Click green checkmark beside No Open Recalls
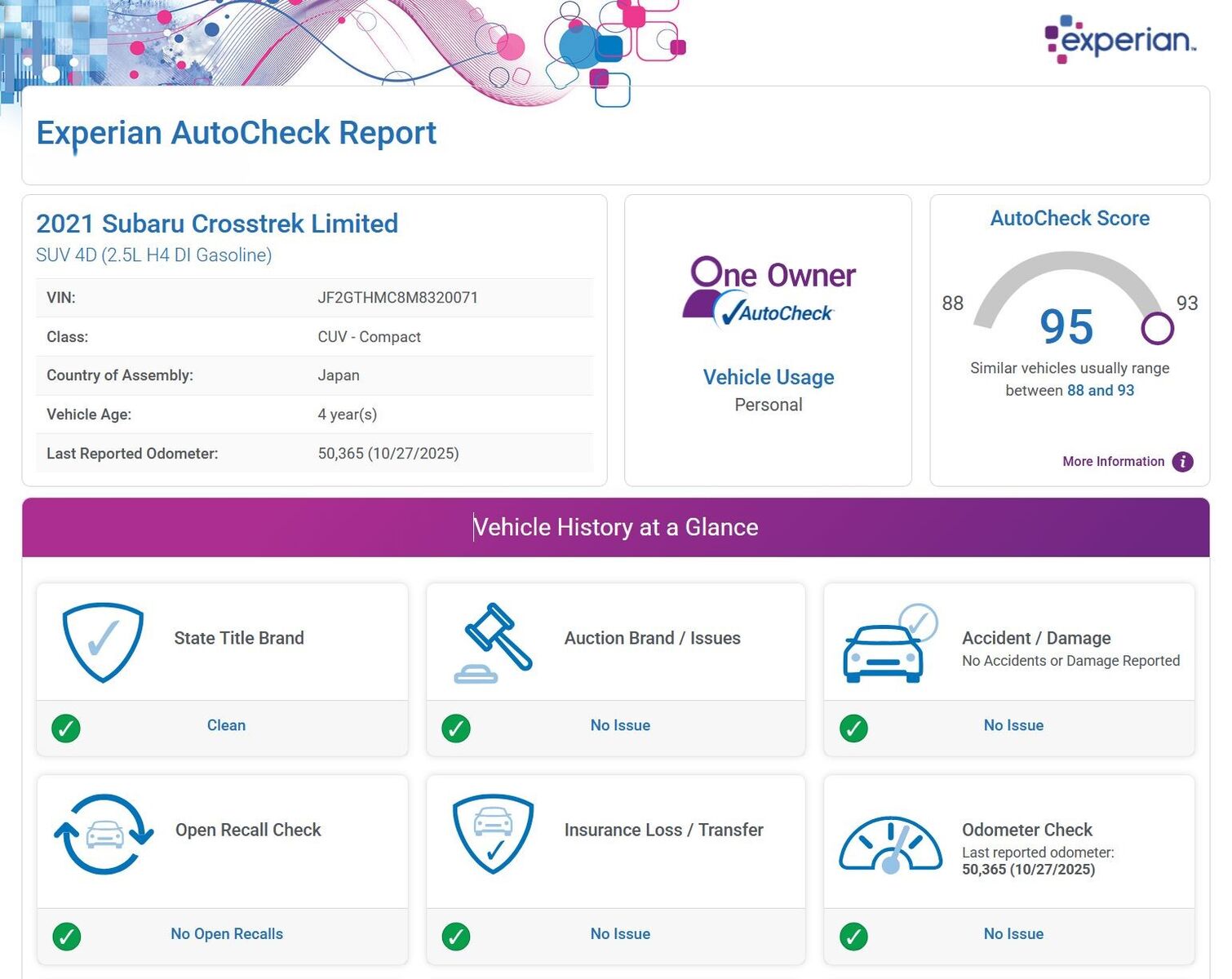Image resolution: width=1232 pixels, height=979 pixels. pyautogui.click(x=66, y=936)
